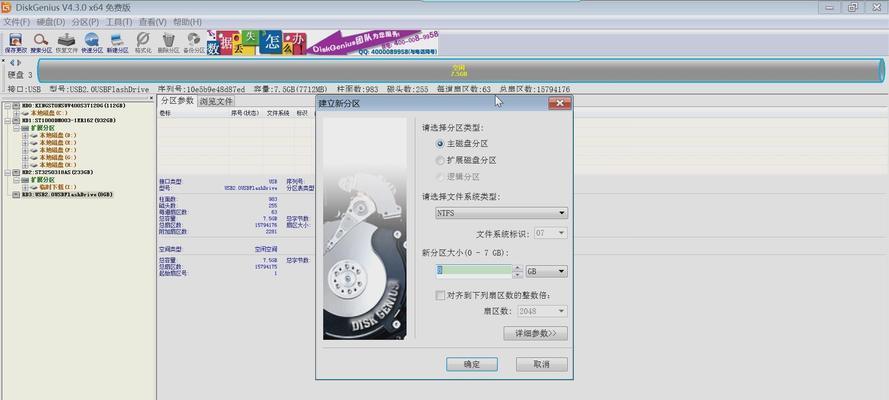Click the next disk arrow above 硬盘 3

(19, 63)
